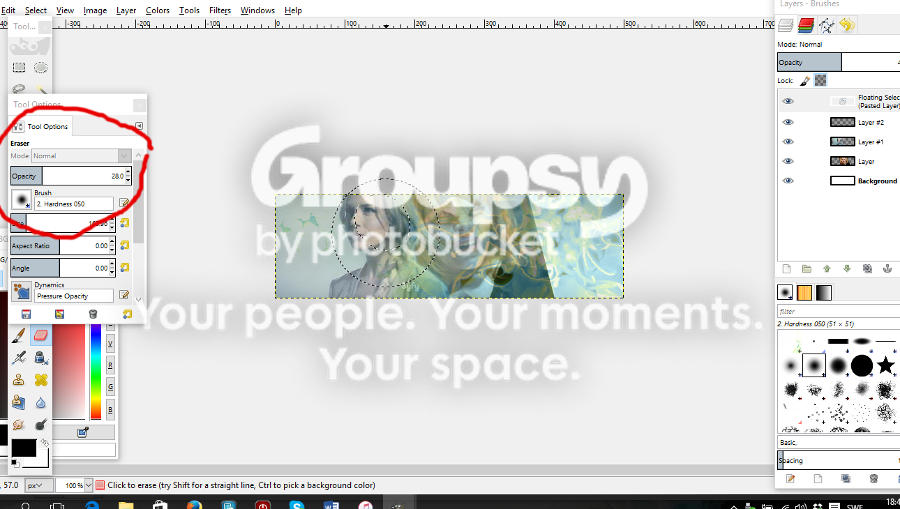Open brush editor next to Hardness 050
The image size is (900, 509).
[x=123, y=203]
